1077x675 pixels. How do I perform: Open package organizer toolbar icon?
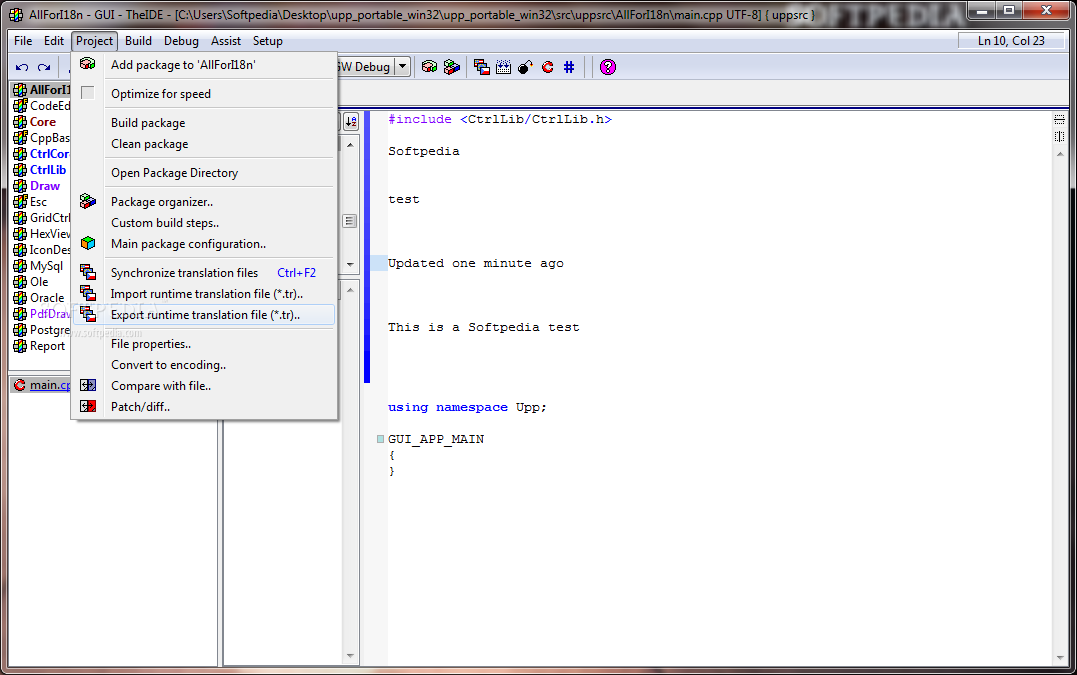[x=451, y=67]
